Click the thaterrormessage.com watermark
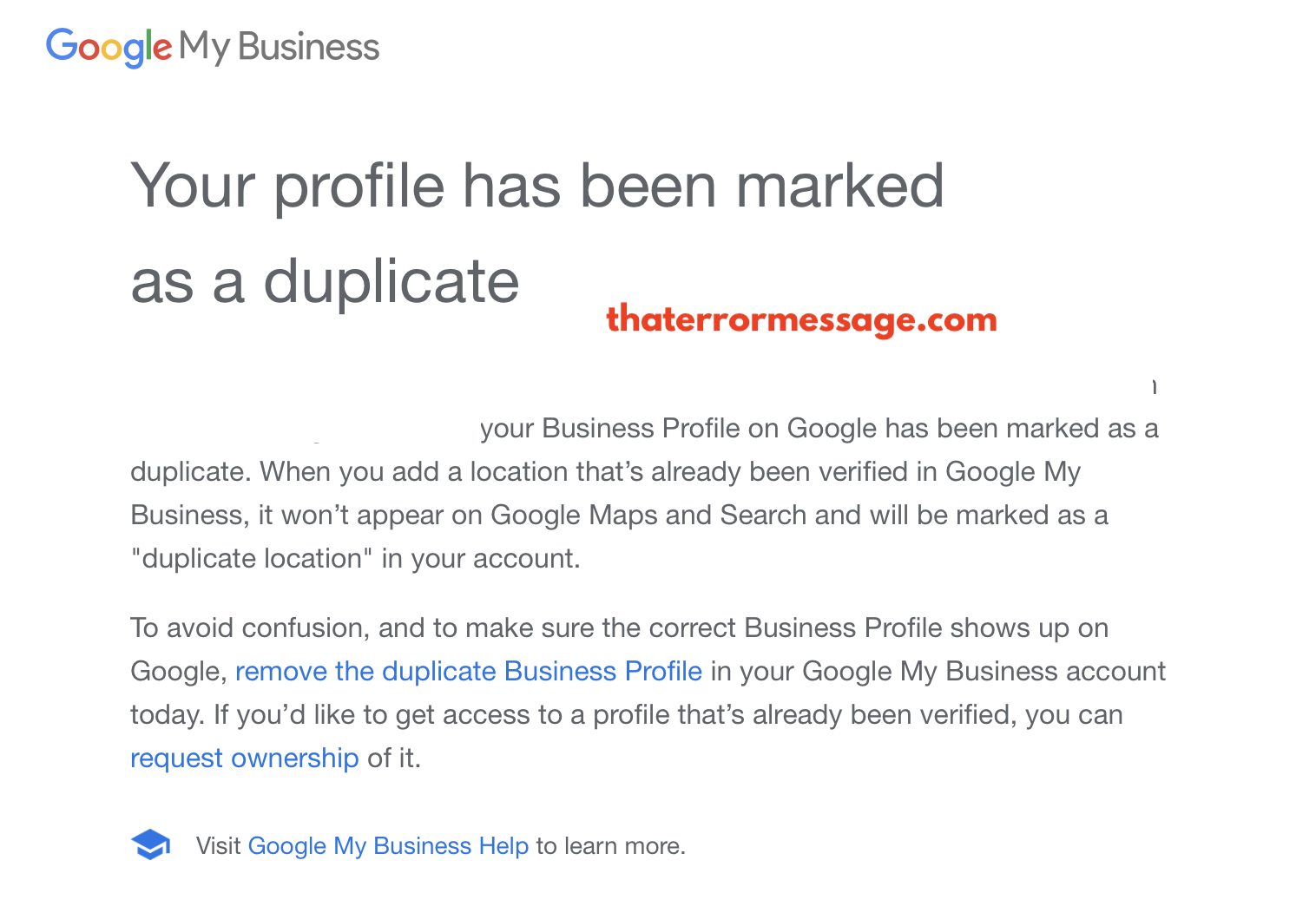 [x=801, y=319]
